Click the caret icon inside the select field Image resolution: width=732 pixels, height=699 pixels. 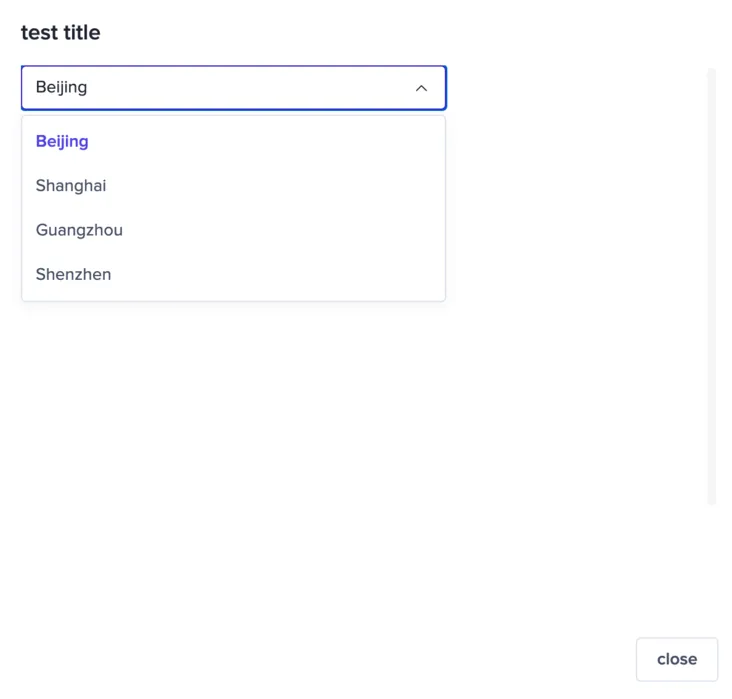421,88
